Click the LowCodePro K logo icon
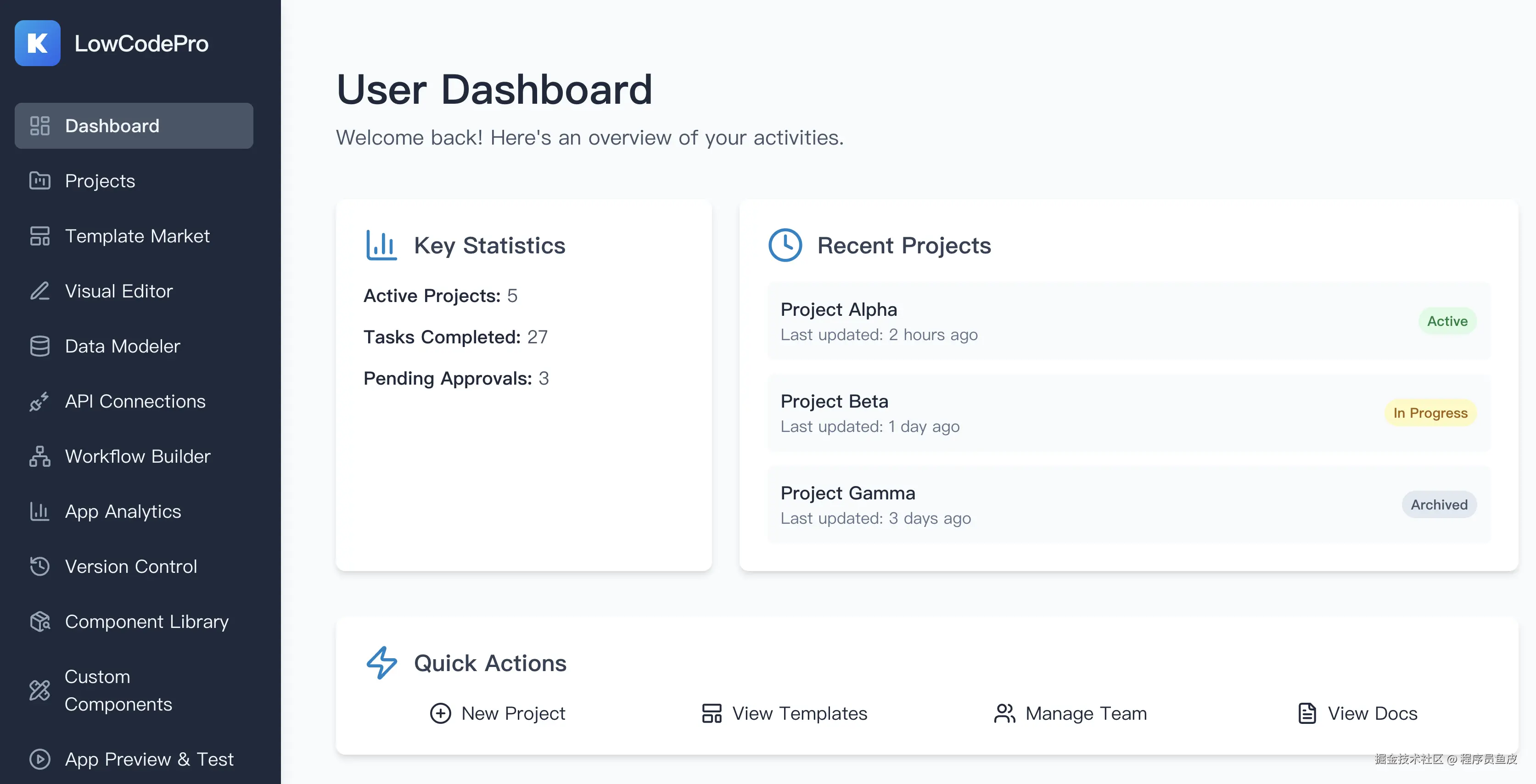Viewport: 1536px width, 784px height. point(37,43)
